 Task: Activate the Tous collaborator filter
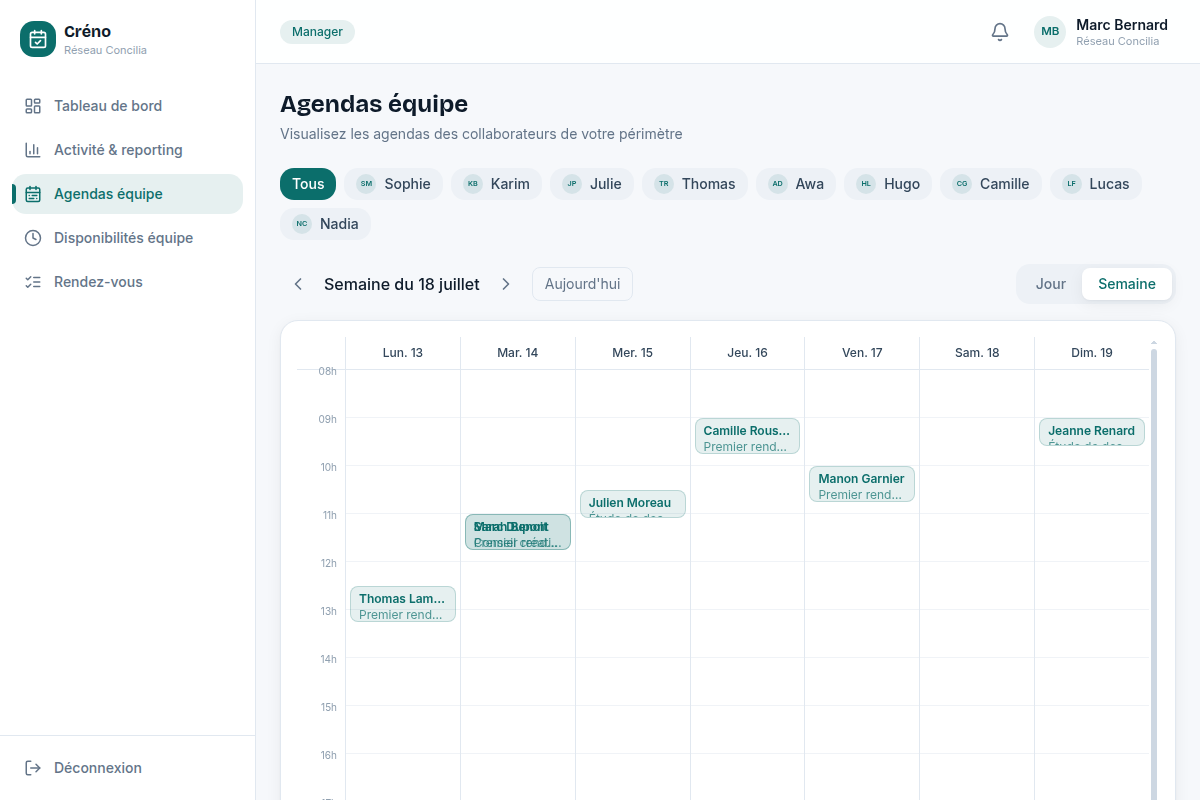(x=308, y=184)
